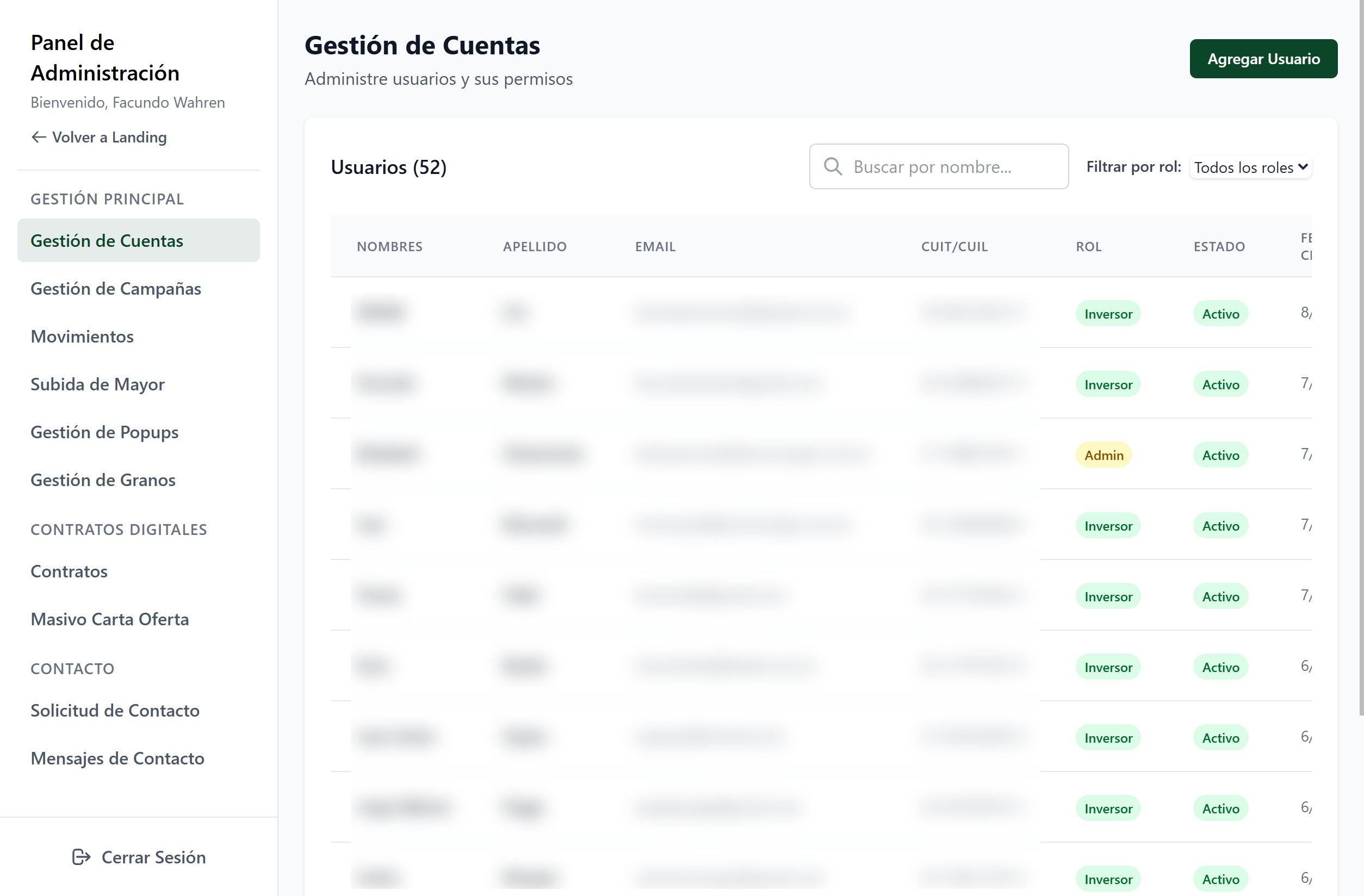Viewport: 1364px width, 896px height.
Task: View Mensajes de Contacto
Action: [117, 758]
